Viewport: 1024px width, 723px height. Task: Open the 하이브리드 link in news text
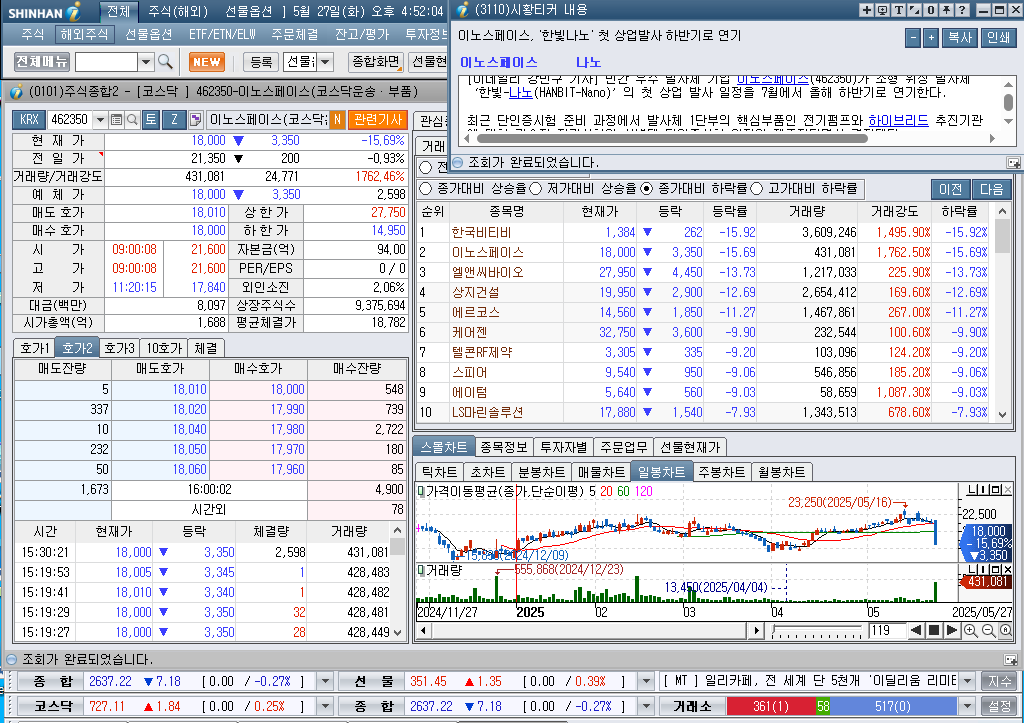898,120
